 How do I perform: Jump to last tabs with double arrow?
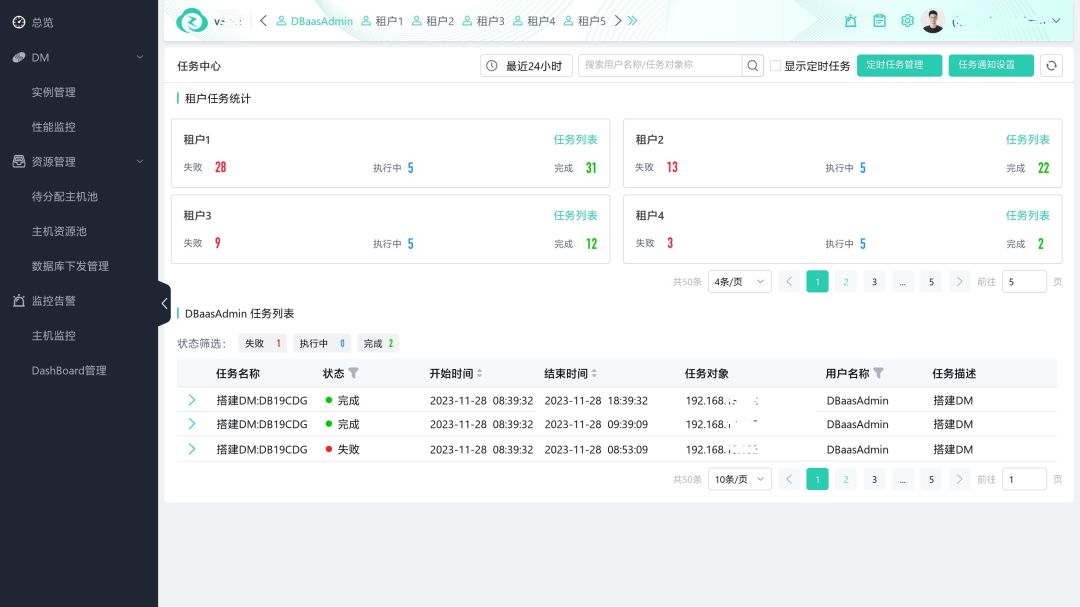(632, 21)
